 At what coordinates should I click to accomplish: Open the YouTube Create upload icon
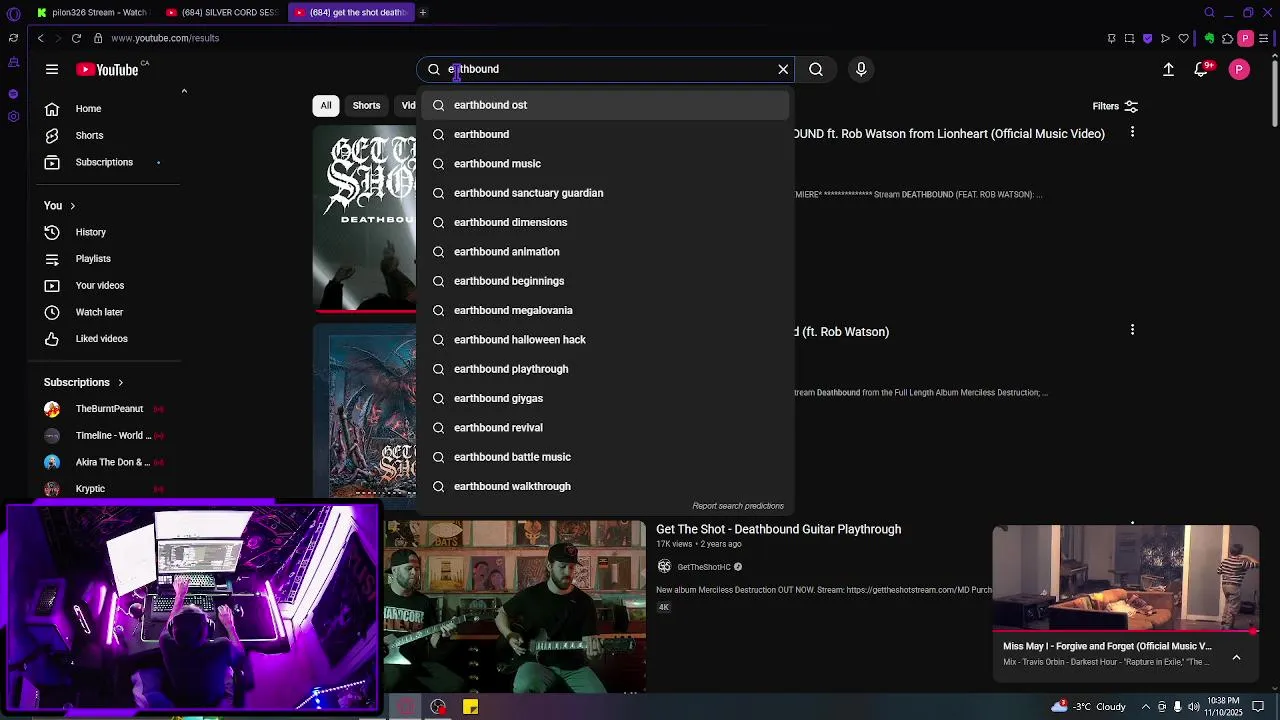point(1168,69)
